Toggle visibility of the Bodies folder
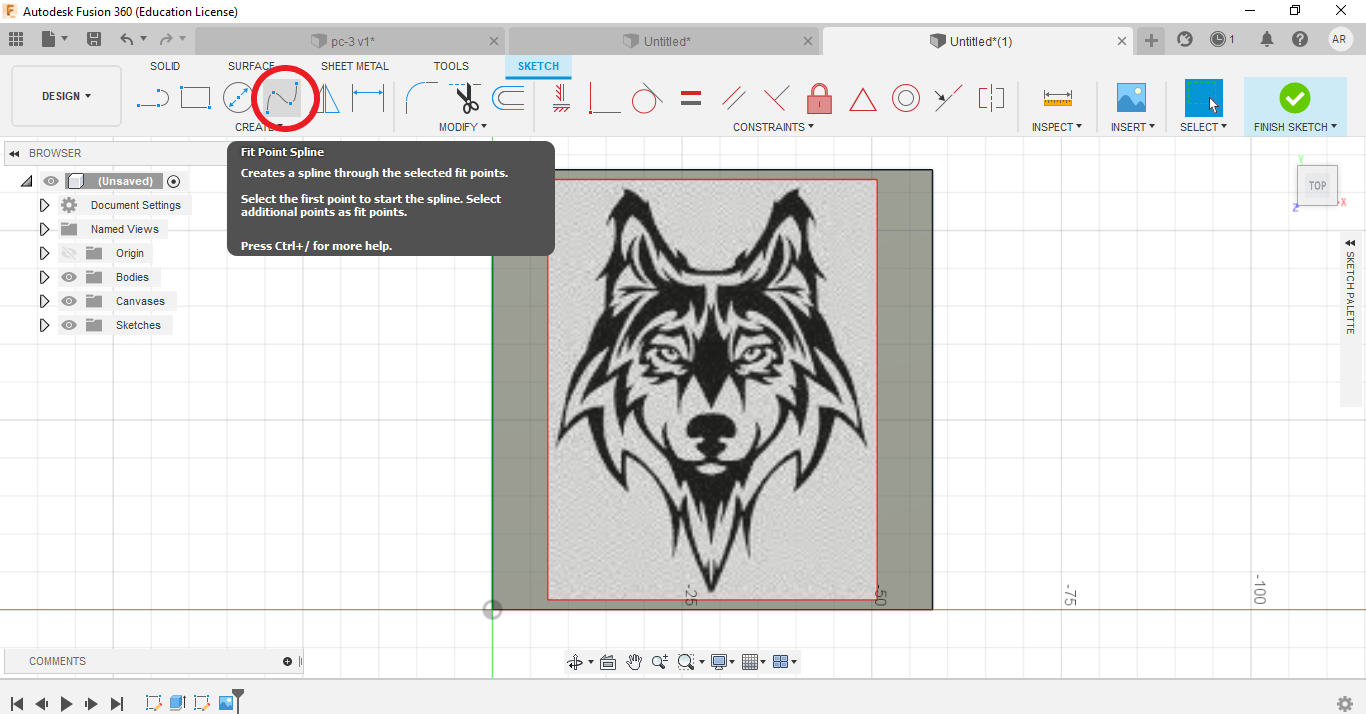 (x=69, y=277)
